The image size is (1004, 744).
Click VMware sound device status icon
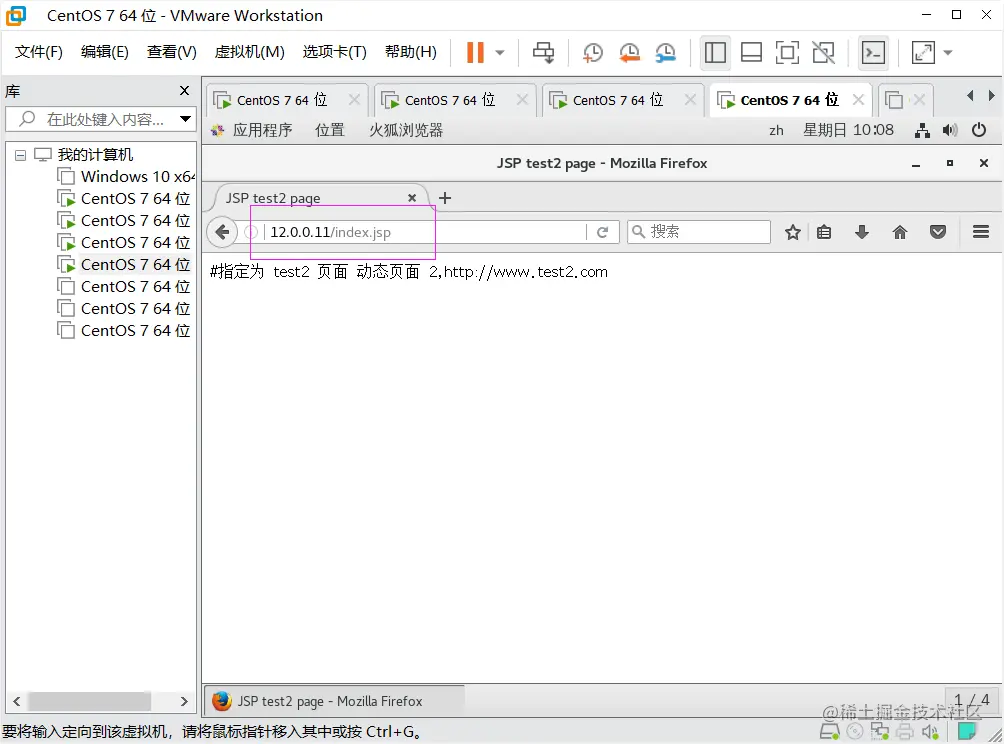(930, 731)
